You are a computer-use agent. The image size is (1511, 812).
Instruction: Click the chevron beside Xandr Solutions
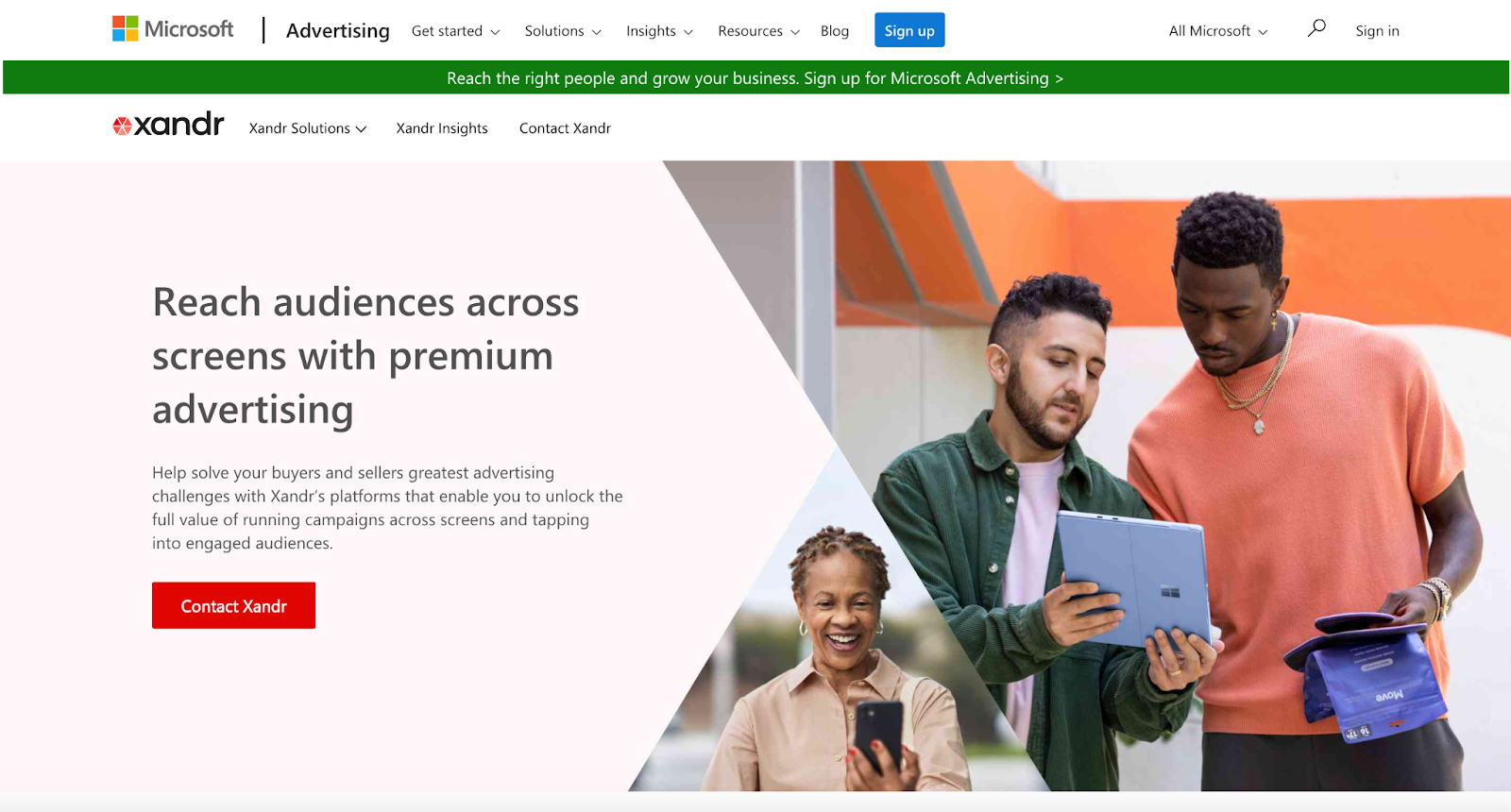[361, 129]
